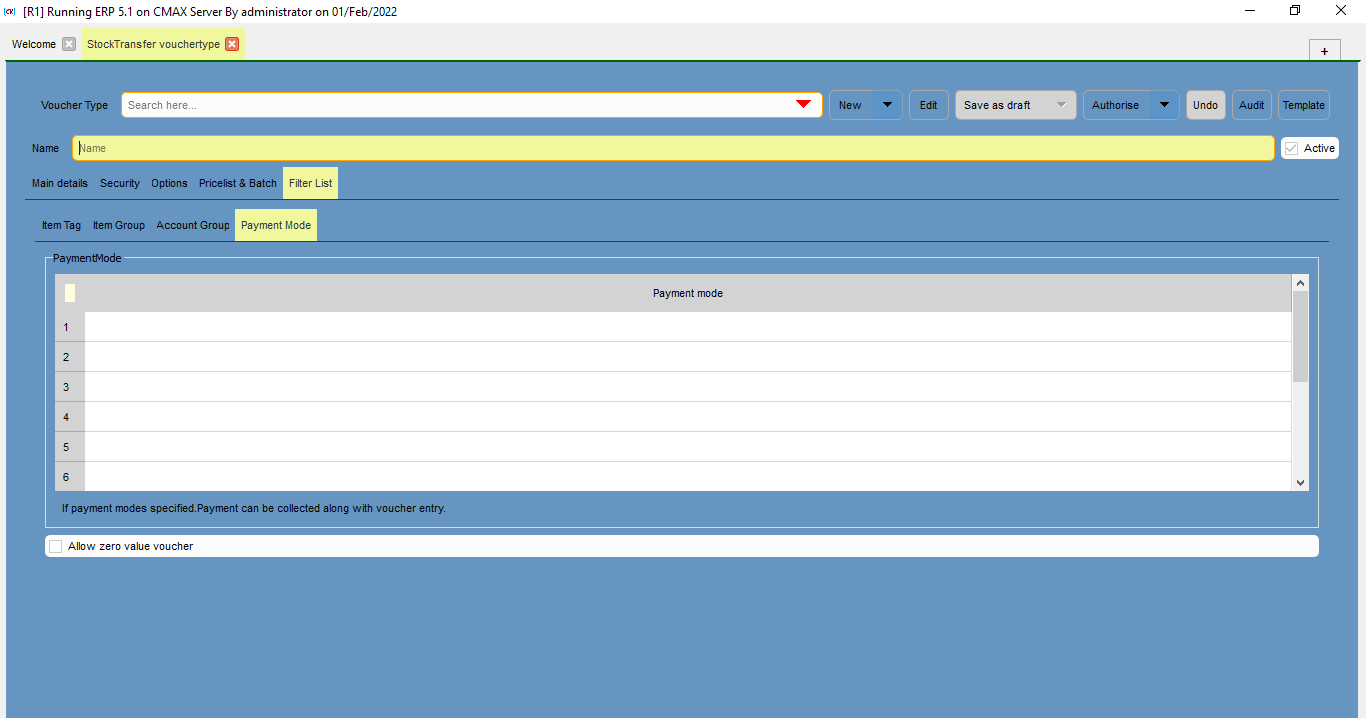This screenshot has width=1366, height=718.
Task: Click the plus icon to open a new tab
Action: click(x=1324, y=49)
